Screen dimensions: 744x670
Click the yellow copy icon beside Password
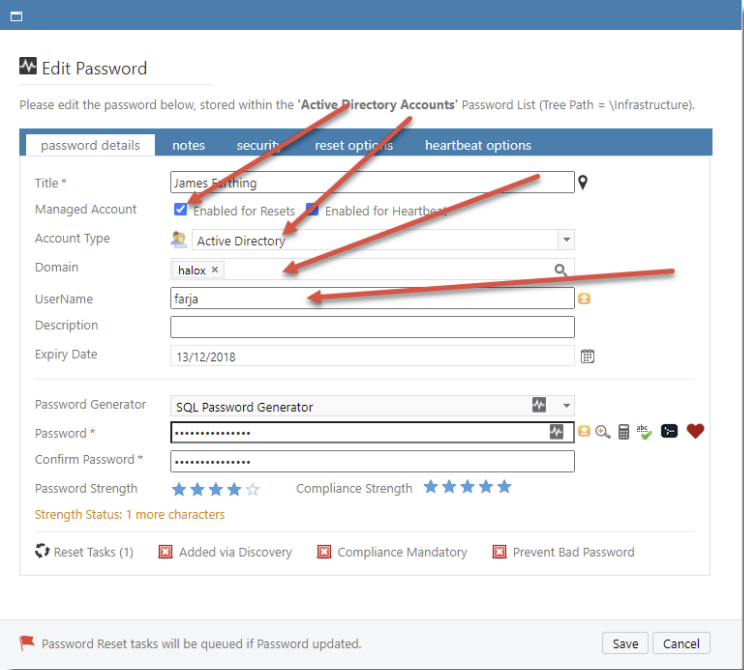tap(584, 431)
